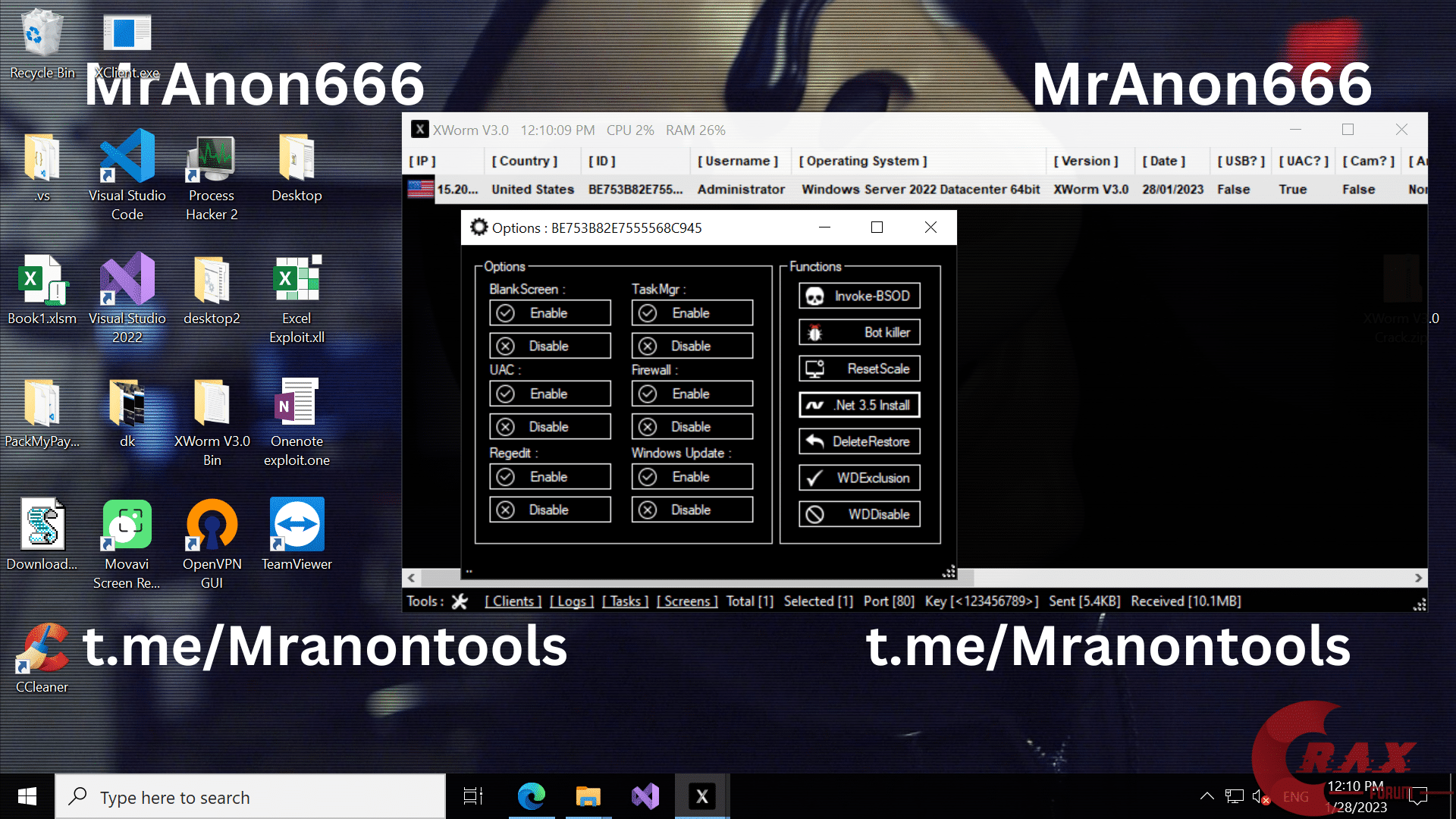This screenshot has height=819, width=1456.
Task: Open the Clients tab in status bar
Action: click(x=513, y=601)
